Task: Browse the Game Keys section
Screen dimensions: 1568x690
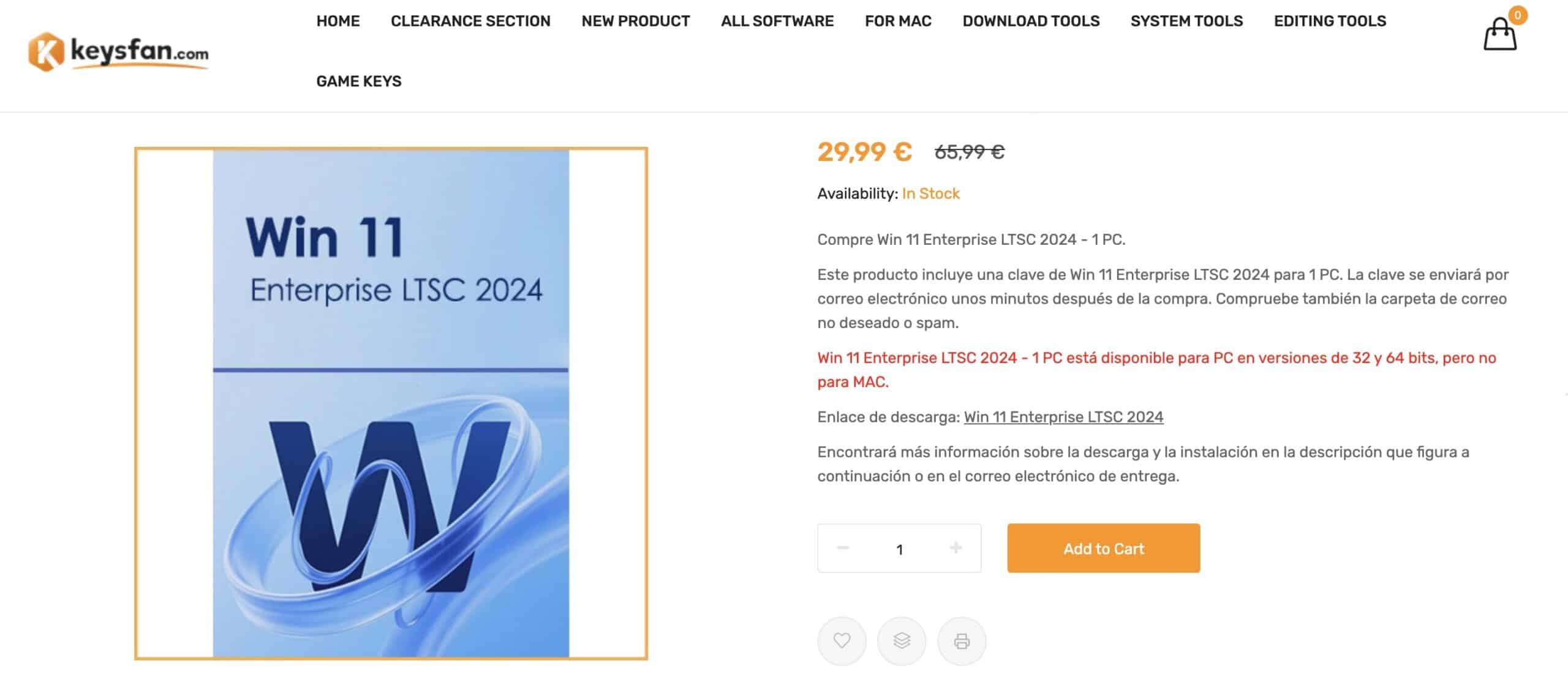Action: tap(359, 81)
